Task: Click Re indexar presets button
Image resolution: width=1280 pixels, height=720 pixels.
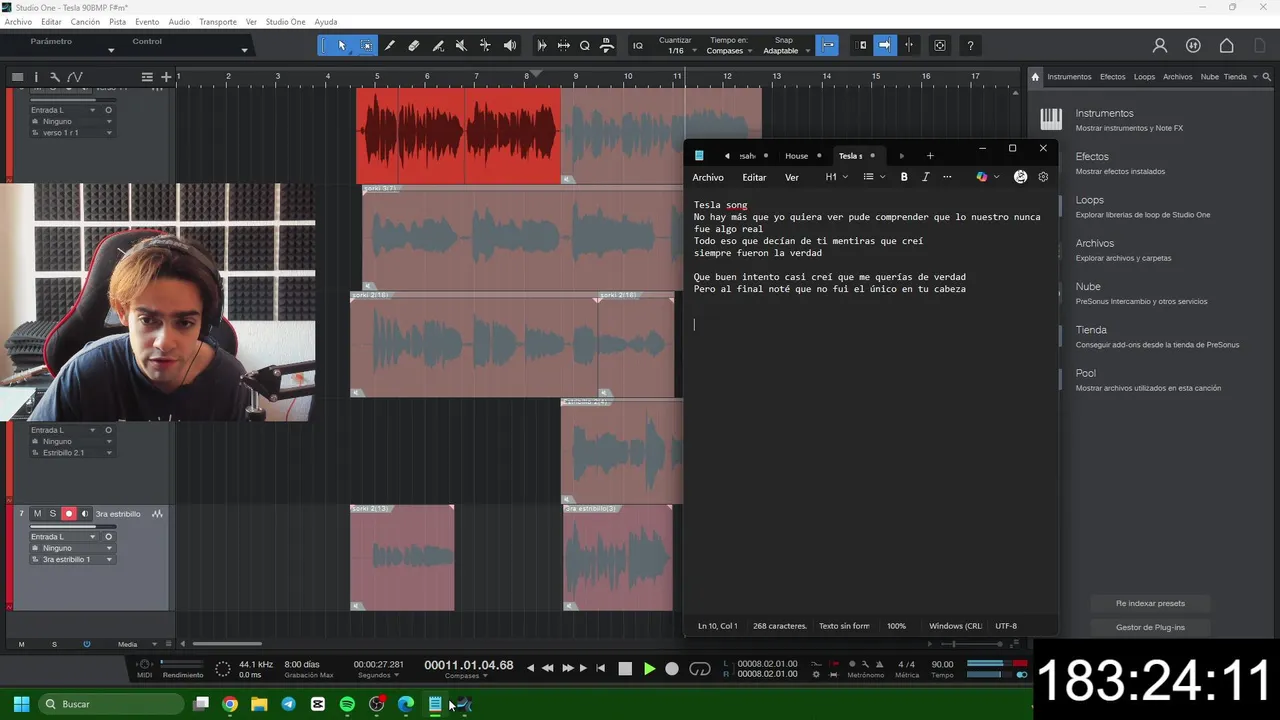Action: coord(1150,603)
